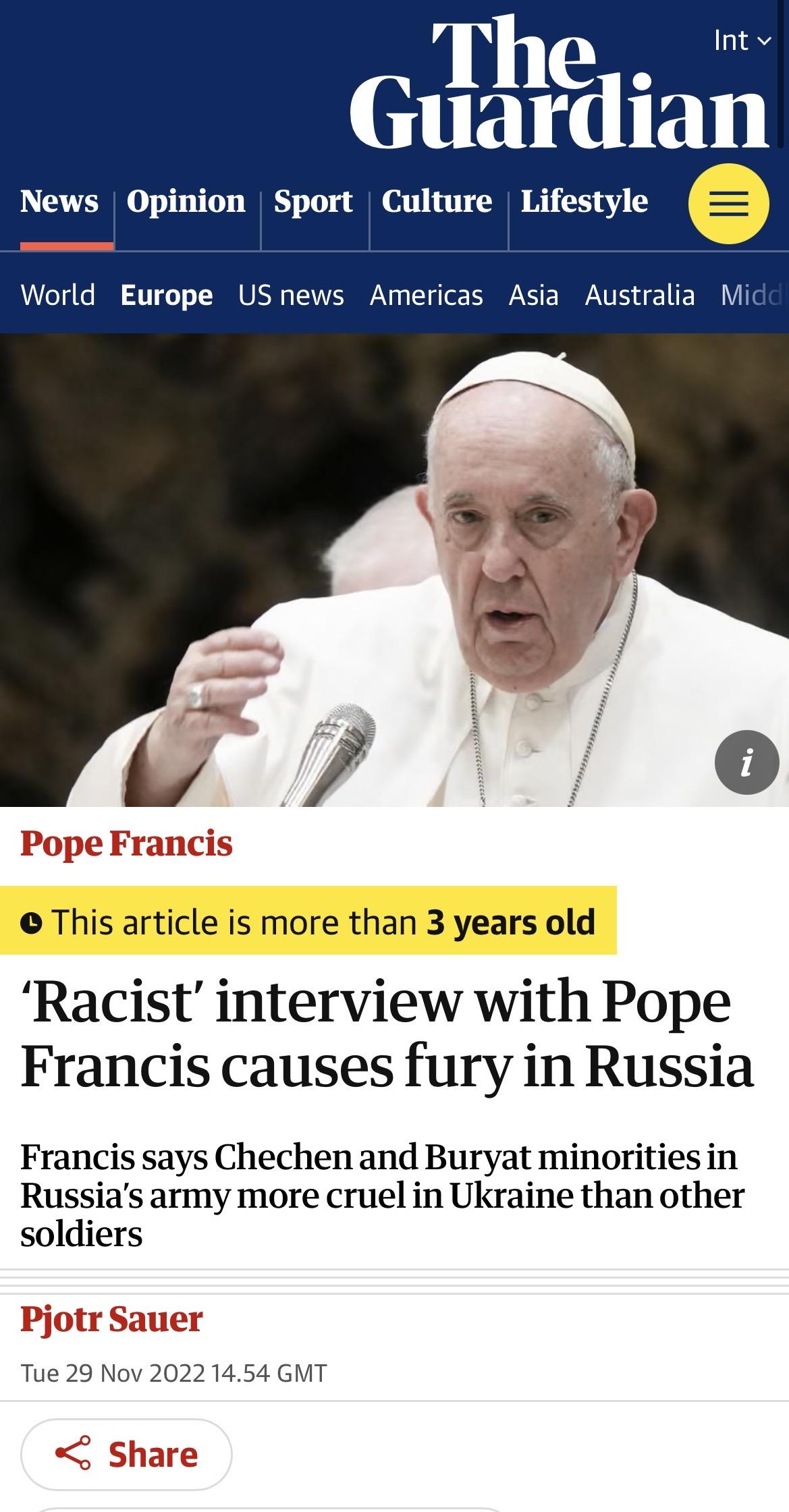The width and height of the screenshot is (789, 1512).
Task: Expand the Int edition dropdown
Action: tap(742, 40)
